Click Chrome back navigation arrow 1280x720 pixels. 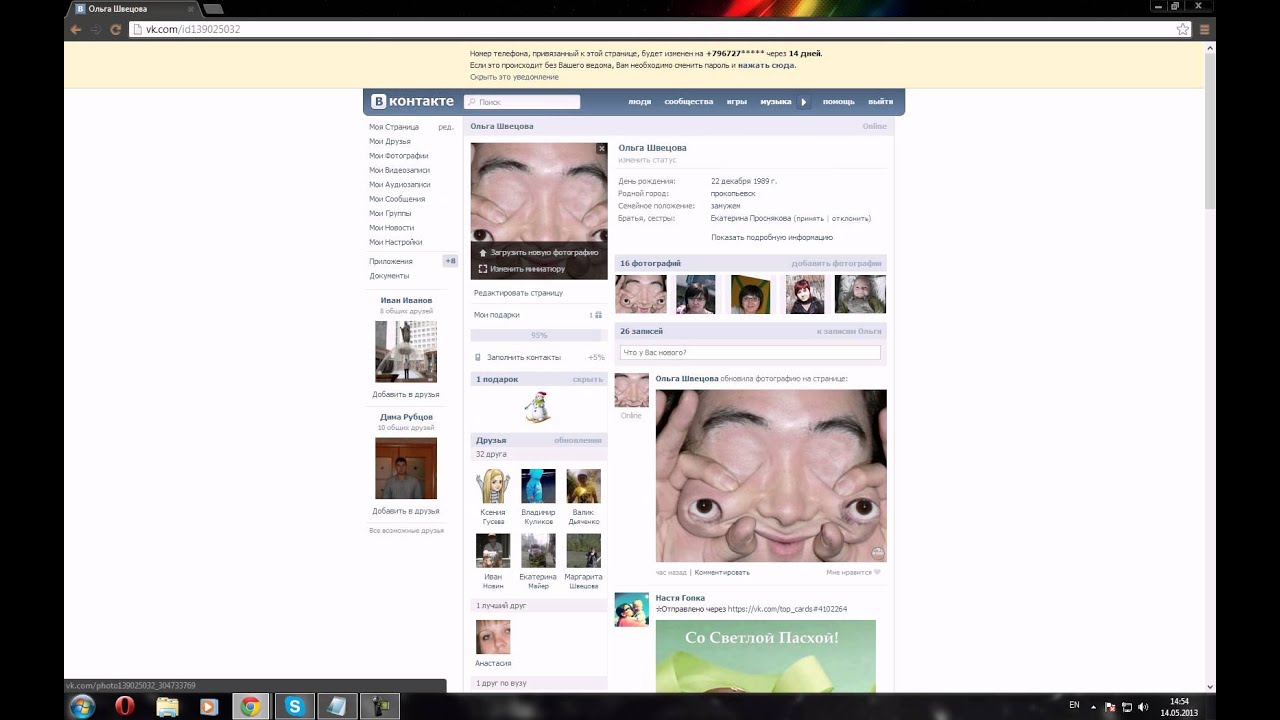pos(76,29)
